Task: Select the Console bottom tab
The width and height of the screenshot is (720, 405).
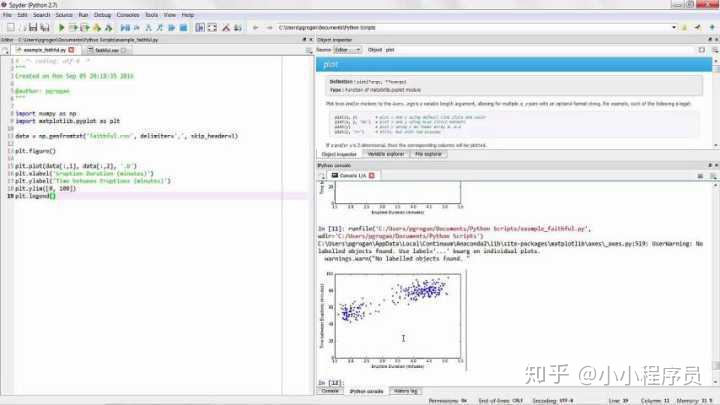Action: click(x=330, y=391)
